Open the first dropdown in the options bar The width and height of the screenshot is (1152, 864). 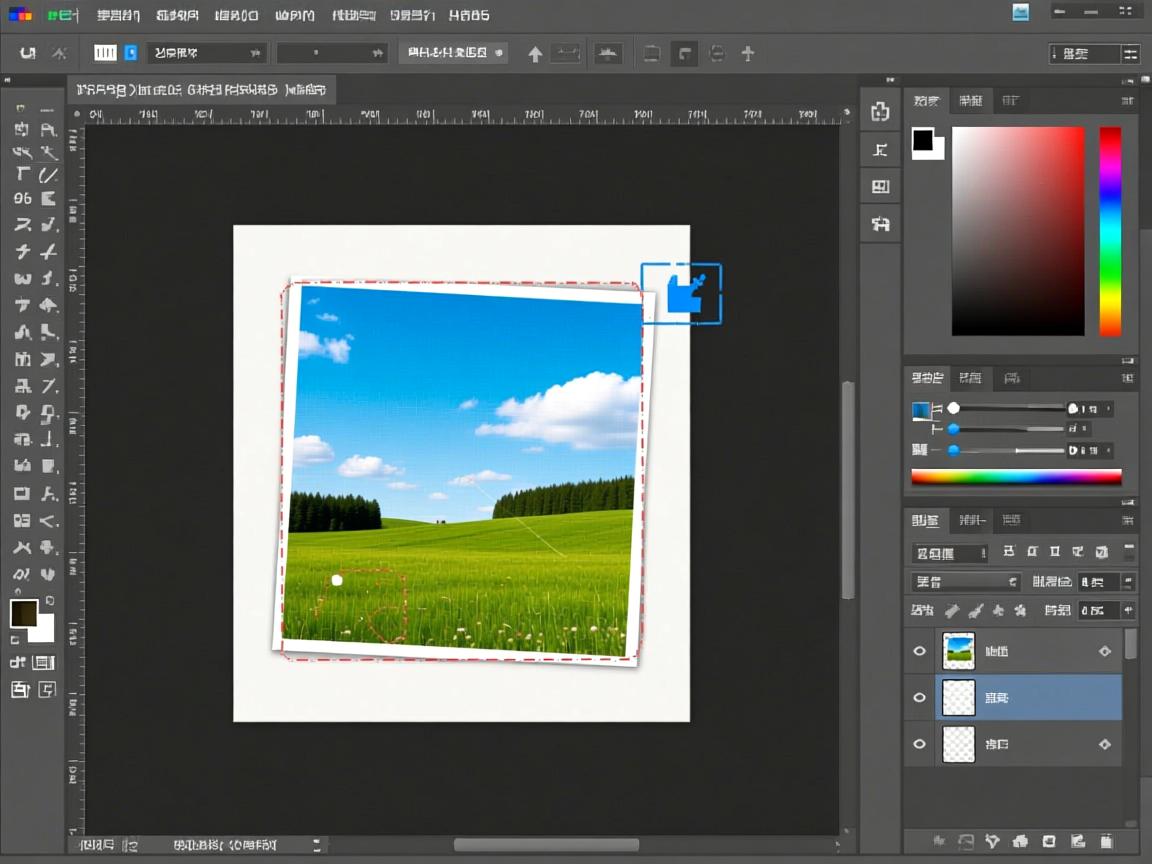click(x=207, y=53)
